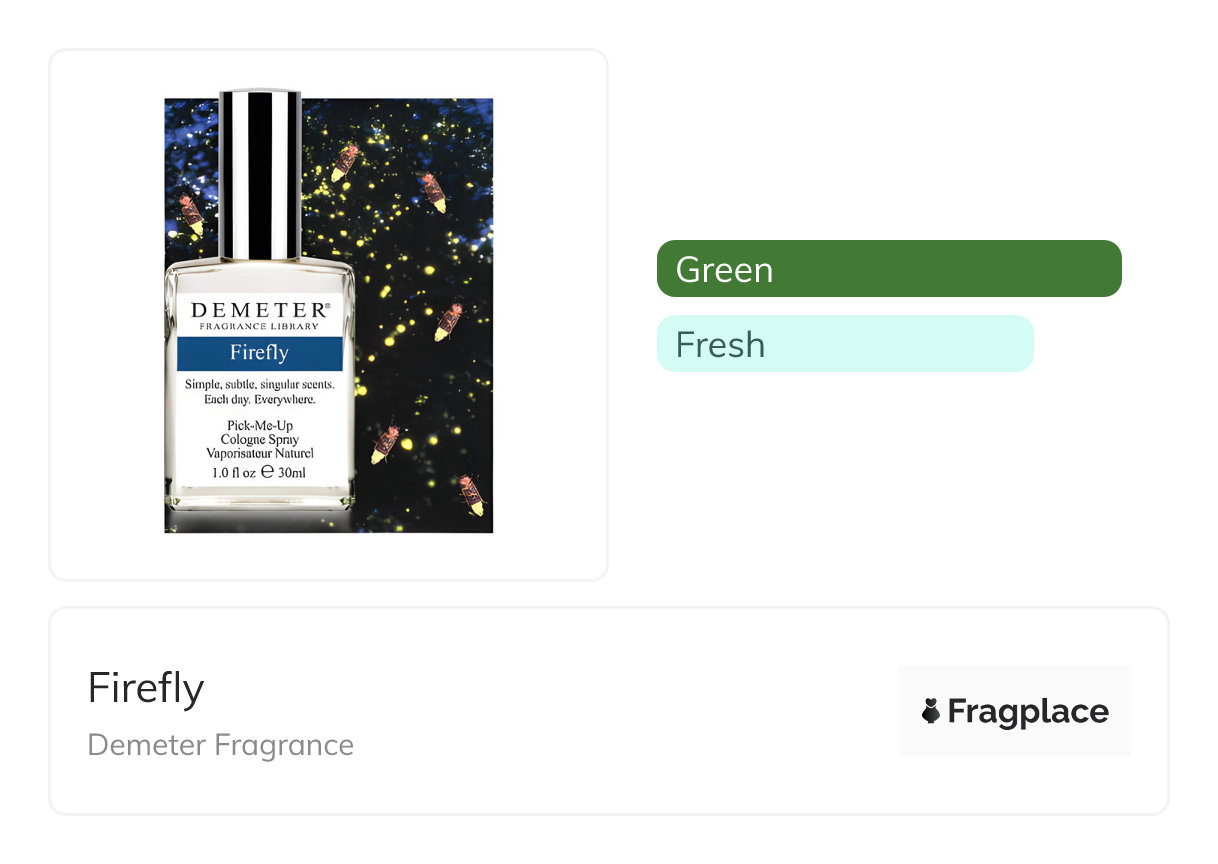1218x864 pixels.
Task: Click the firefly in the photo's bottom-right corner
Action: pos(472,494)
